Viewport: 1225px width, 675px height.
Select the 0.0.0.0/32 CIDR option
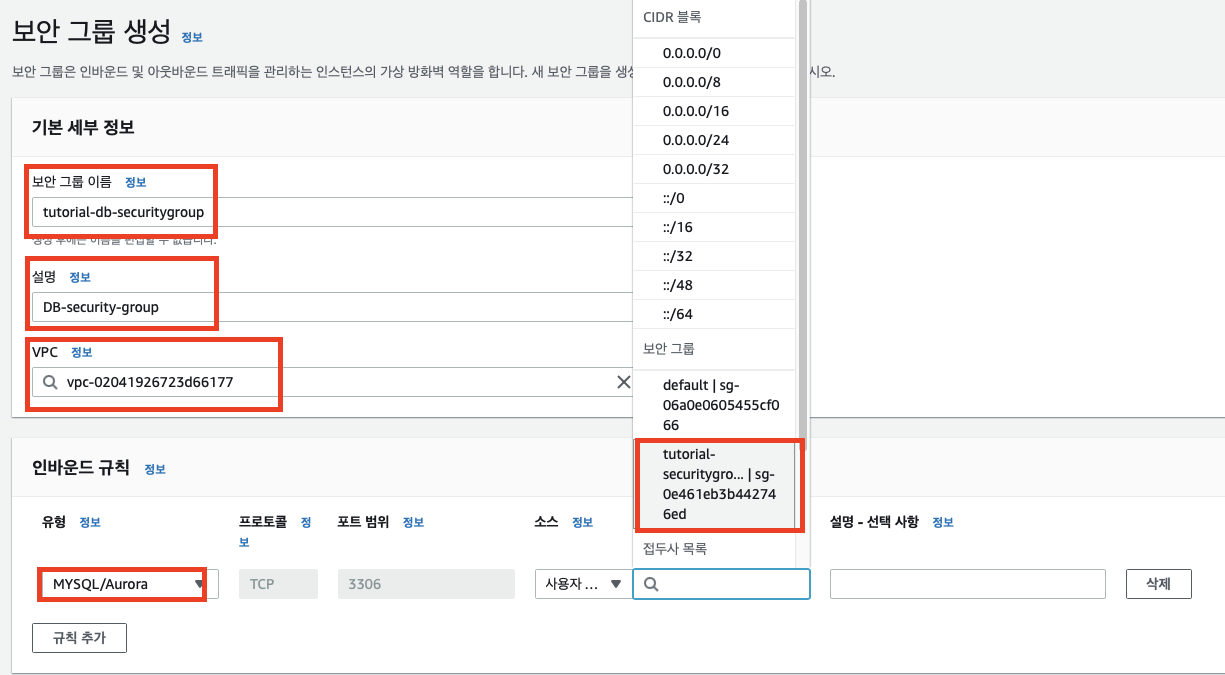tap(714, 169)
